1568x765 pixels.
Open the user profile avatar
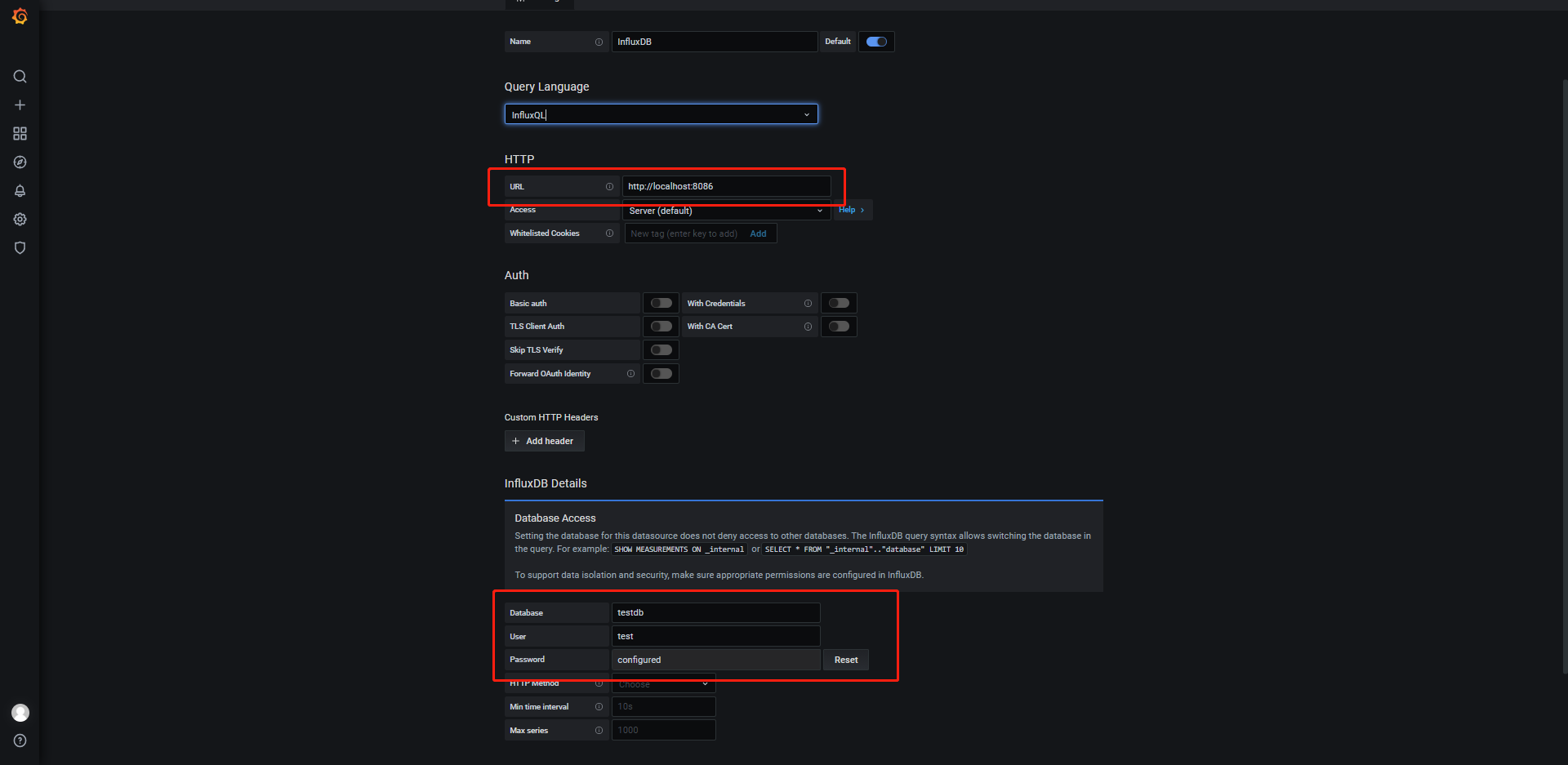tap(20, 713)
